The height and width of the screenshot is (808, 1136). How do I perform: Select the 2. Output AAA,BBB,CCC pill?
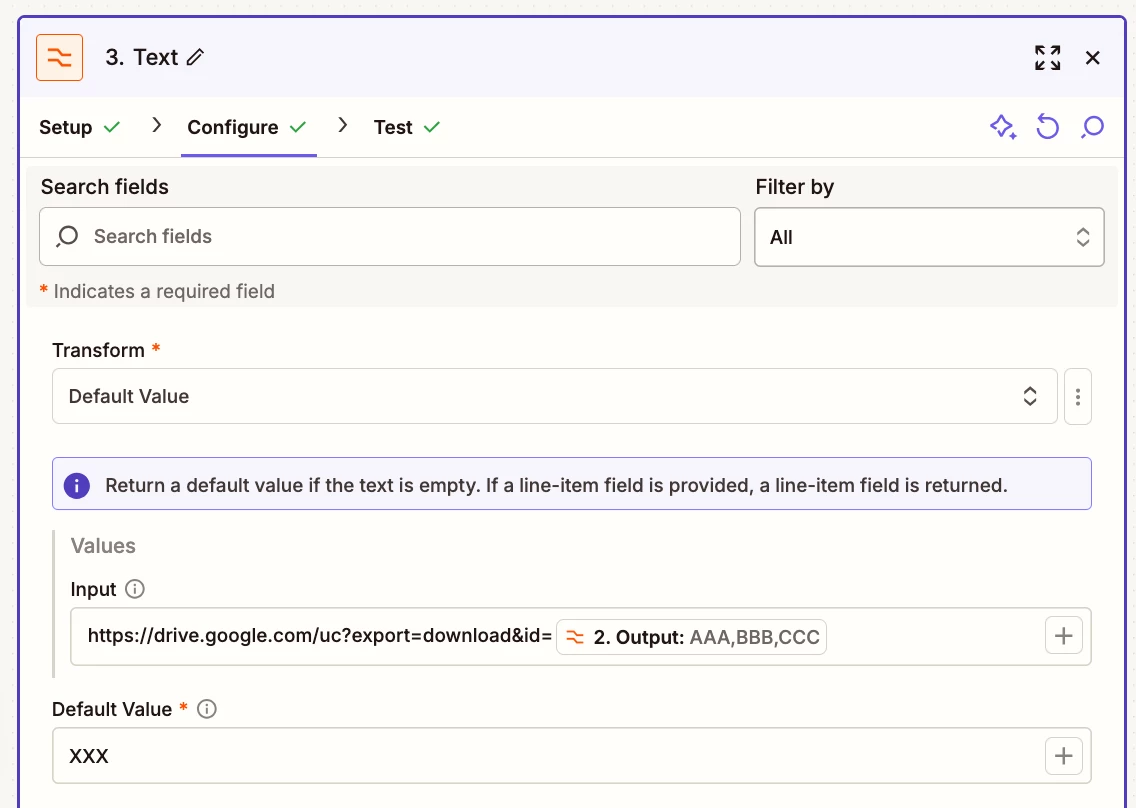[x=691, y=637]
